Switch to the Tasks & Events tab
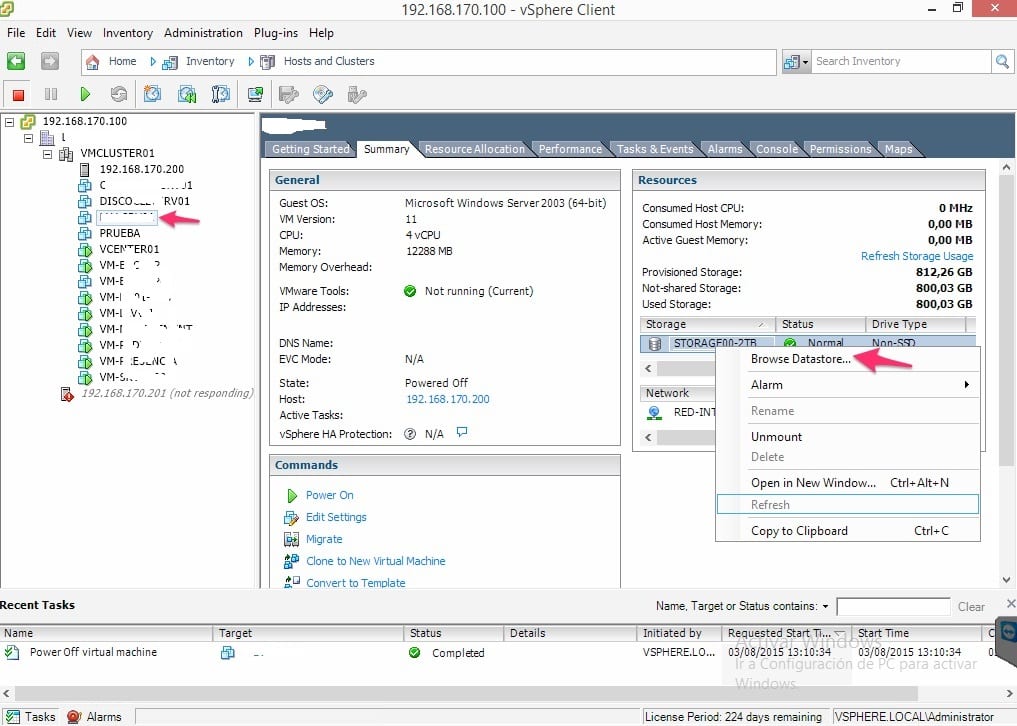1017x726 pixels. [655, 148]
